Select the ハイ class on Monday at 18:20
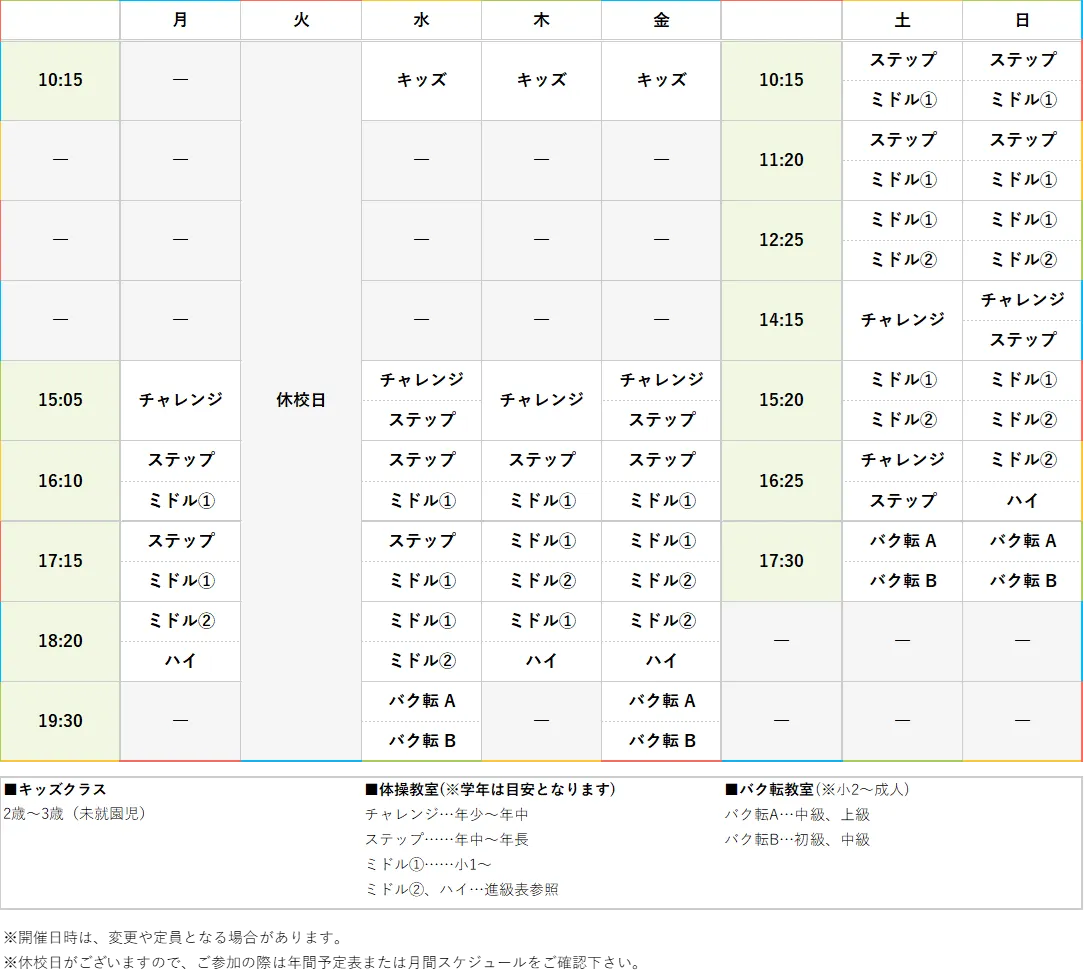The height and width of the screenshot is (977, 1084). pyautogui.click(x=180, y=661)
